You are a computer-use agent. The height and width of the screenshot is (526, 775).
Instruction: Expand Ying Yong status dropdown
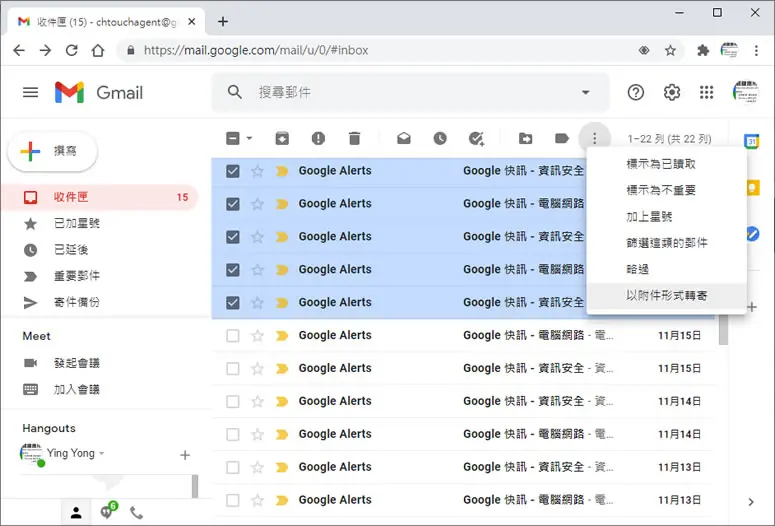(102, 453)
